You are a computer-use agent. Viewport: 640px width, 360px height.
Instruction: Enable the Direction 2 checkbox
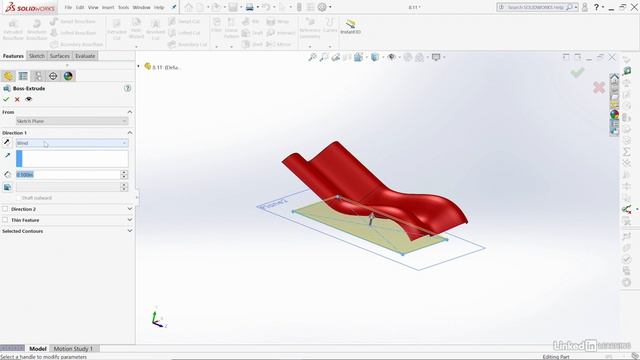click(x=5, y=209)
